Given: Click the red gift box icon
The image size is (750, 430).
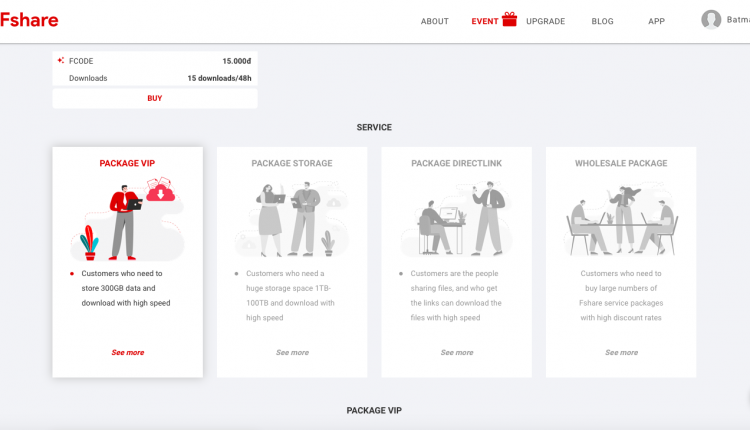Looking at the screenshot, I should [509, 19].
